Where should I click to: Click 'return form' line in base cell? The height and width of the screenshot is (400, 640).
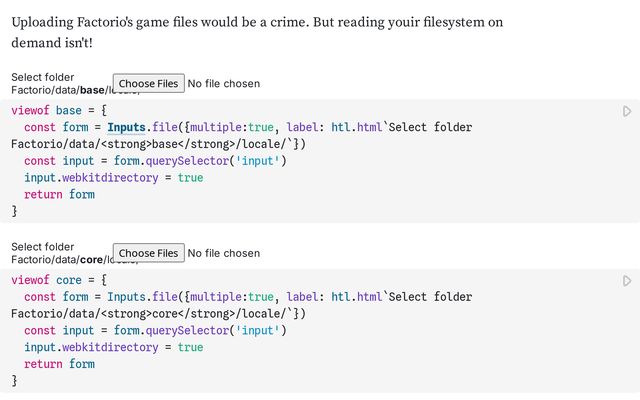pyautogui.click(x=59, y=195)
